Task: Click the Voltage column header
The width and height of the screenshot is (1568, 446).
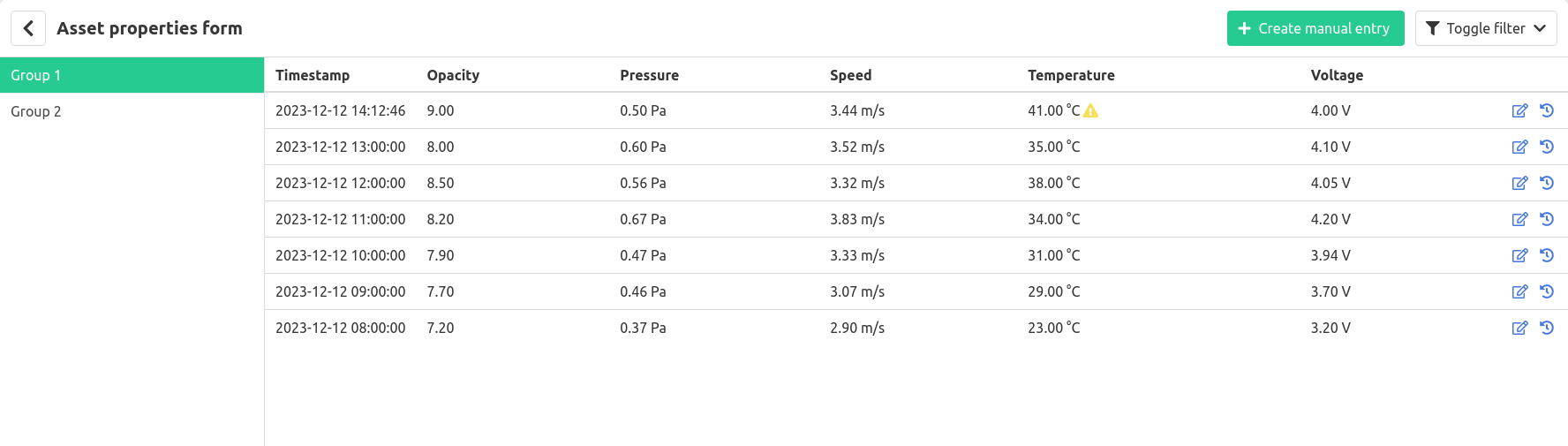Action: coord(1337,75)
